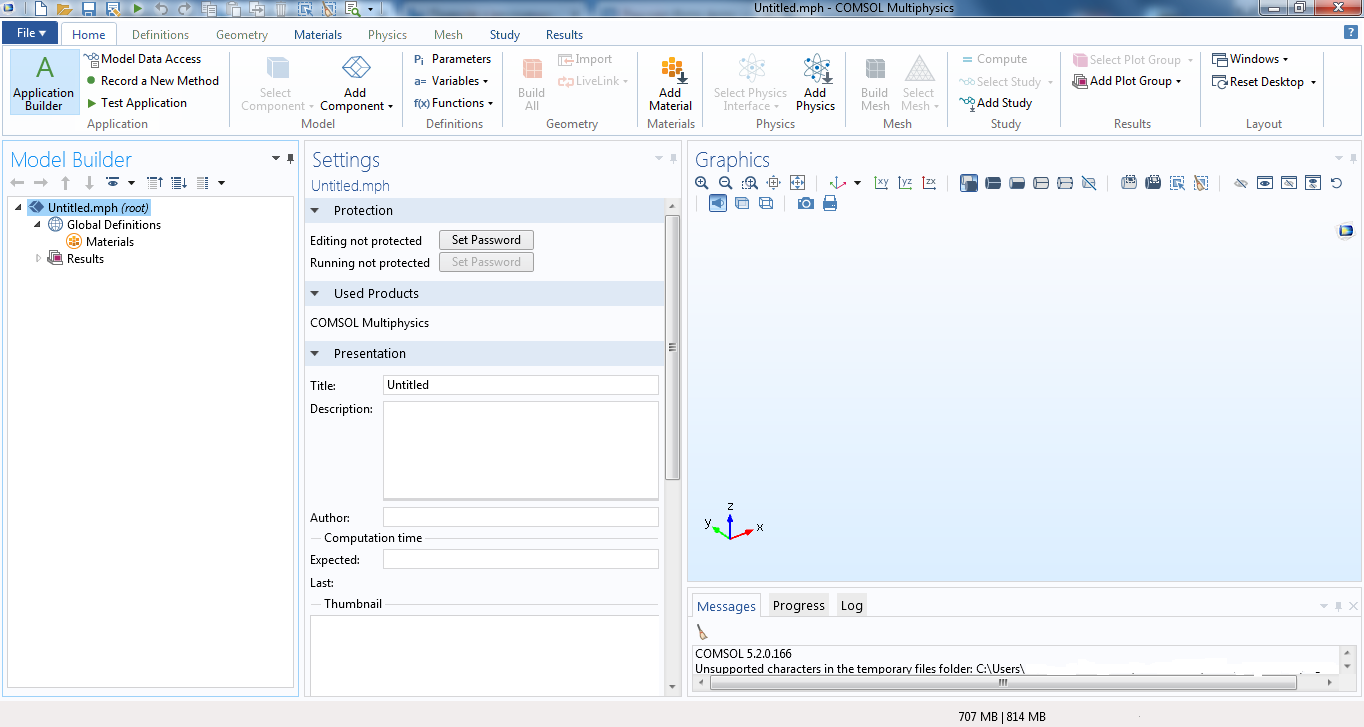The image size is (1364, 727).
Task: Click the Add Material icon
Action: [x=670, y=70]
